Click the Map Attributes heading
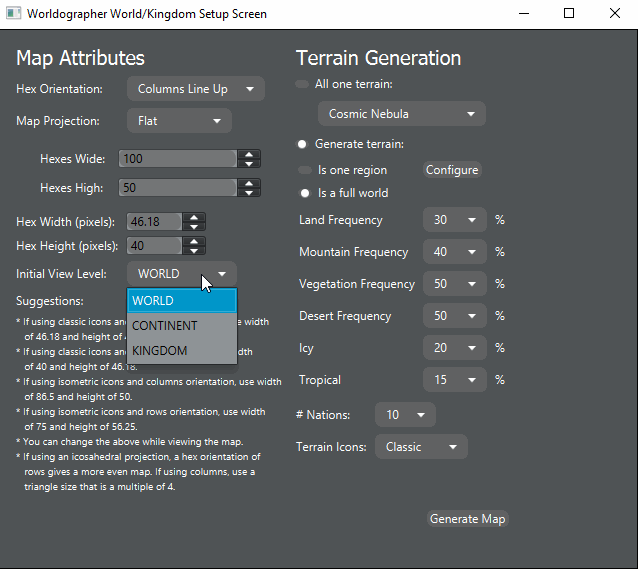 pyautogui.click(x=80, y=58)
